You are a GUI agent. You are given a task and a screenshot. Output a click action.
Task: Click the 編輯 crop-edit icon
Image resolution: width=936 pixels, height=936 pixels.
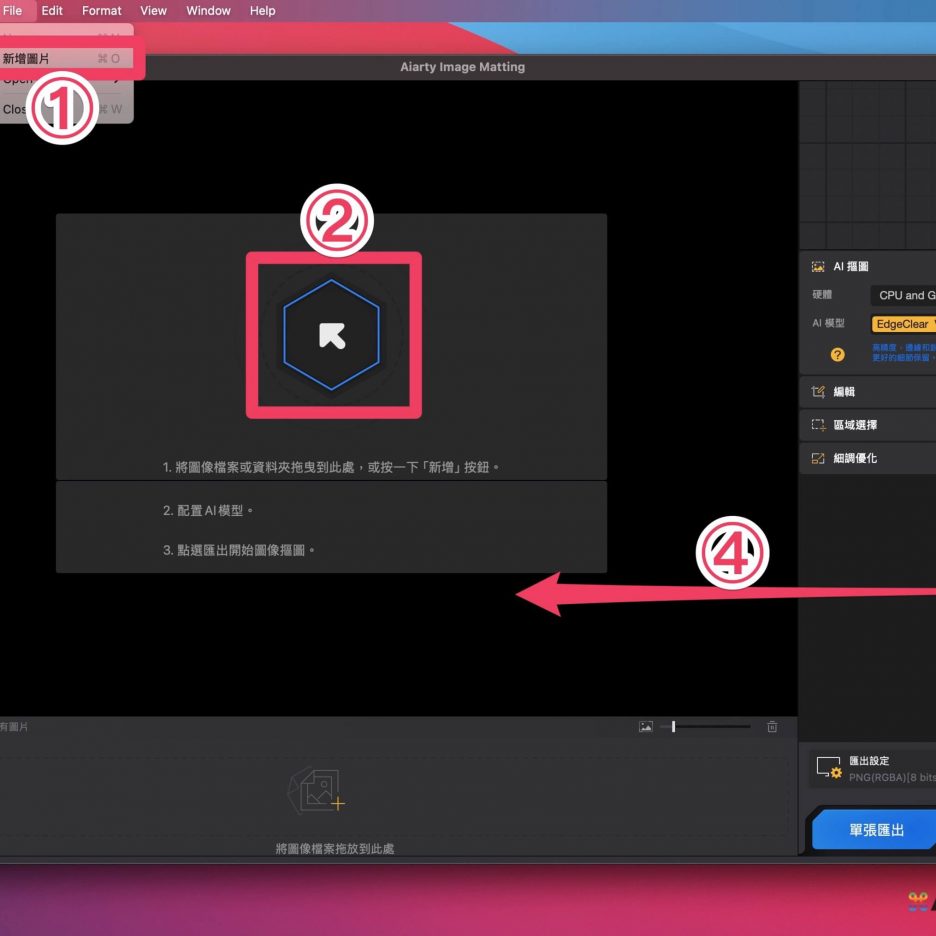(x=818, y=392)
